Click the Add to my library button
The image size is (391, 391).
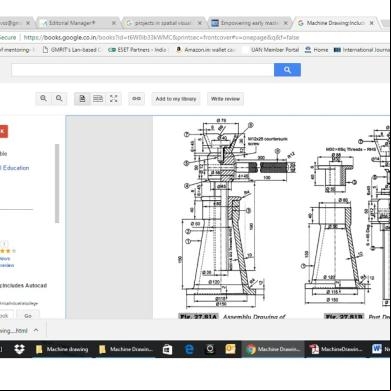(x=176, y=99)
